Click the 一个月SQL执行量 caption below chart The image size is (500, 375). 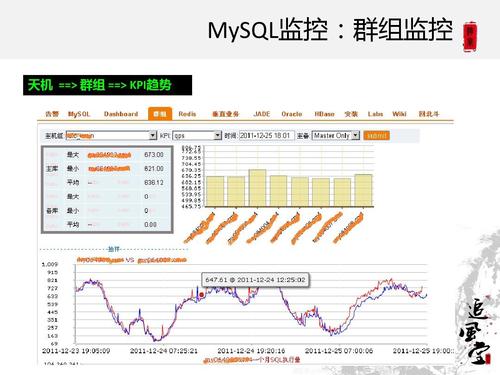point(277,360)
